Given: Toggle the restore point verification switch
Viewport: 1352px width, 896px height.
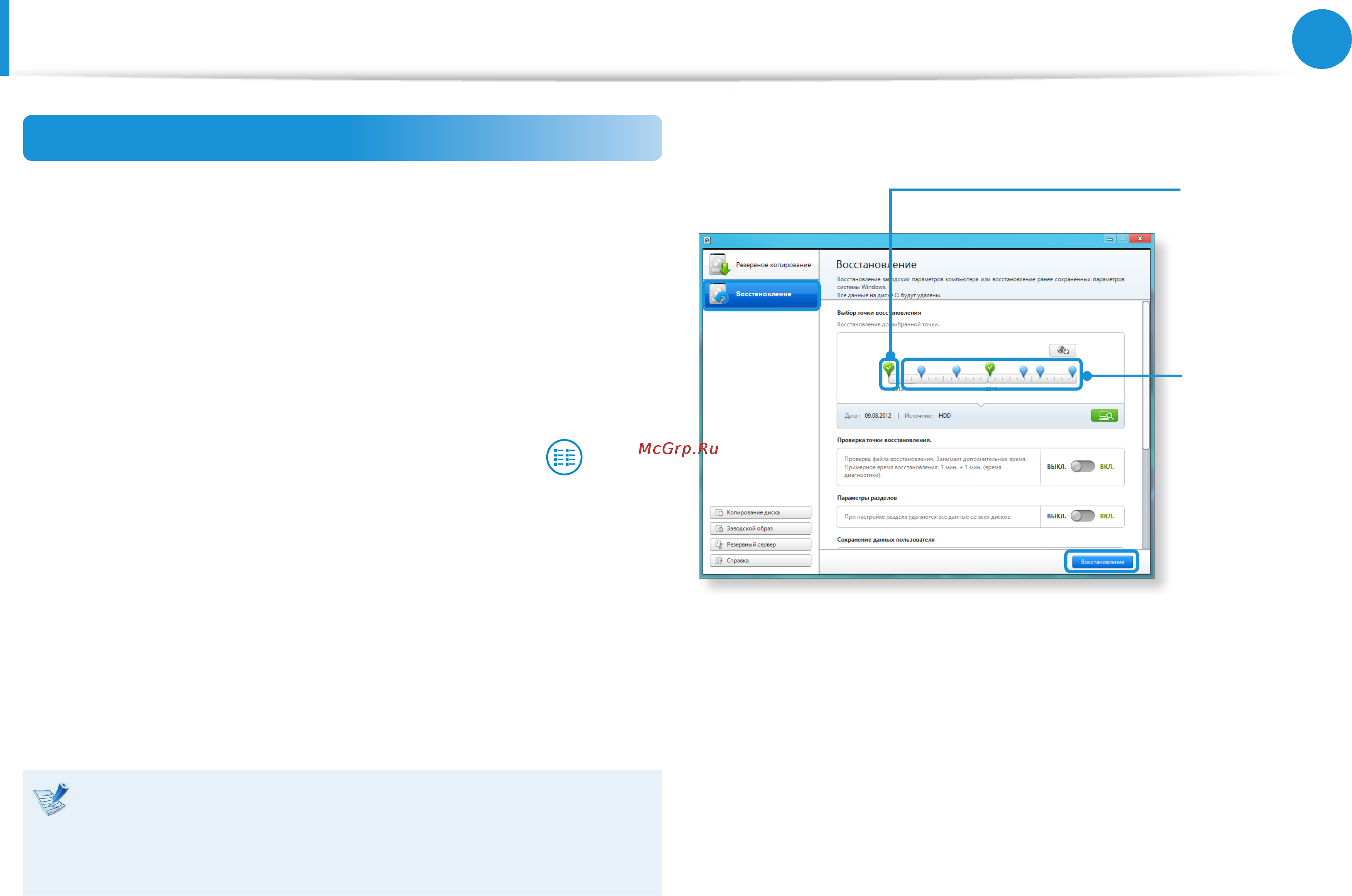Looking at the screenshot, I should point(1082,466).
